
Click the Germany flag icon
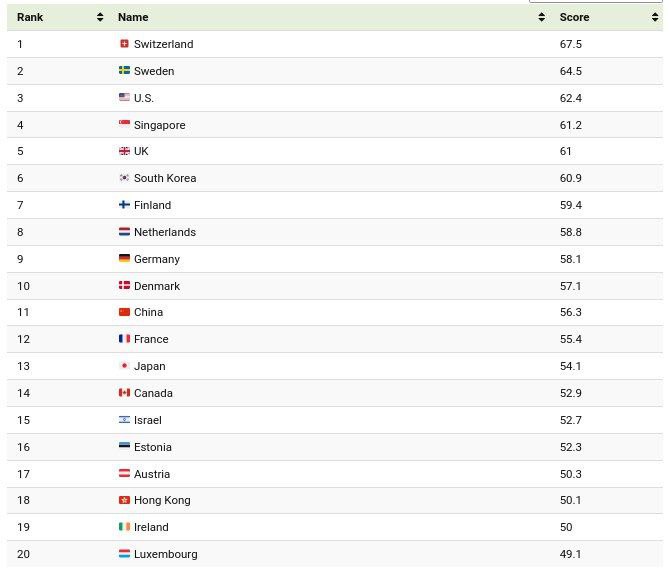click(x=124, y=258)
